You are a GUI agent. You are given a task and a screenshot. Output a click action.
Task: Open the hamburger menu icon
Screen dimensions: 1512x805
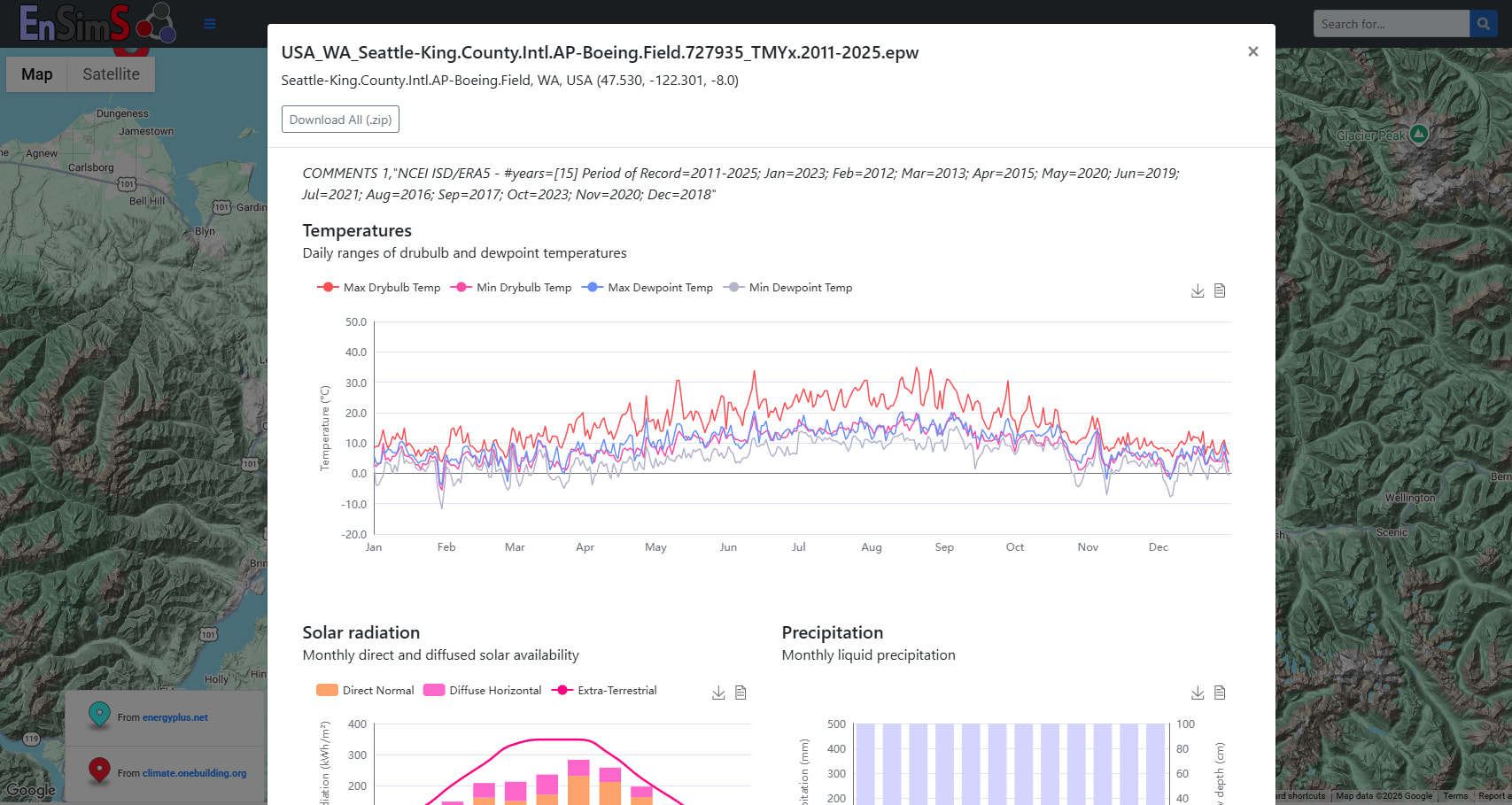tap(210, 24)
